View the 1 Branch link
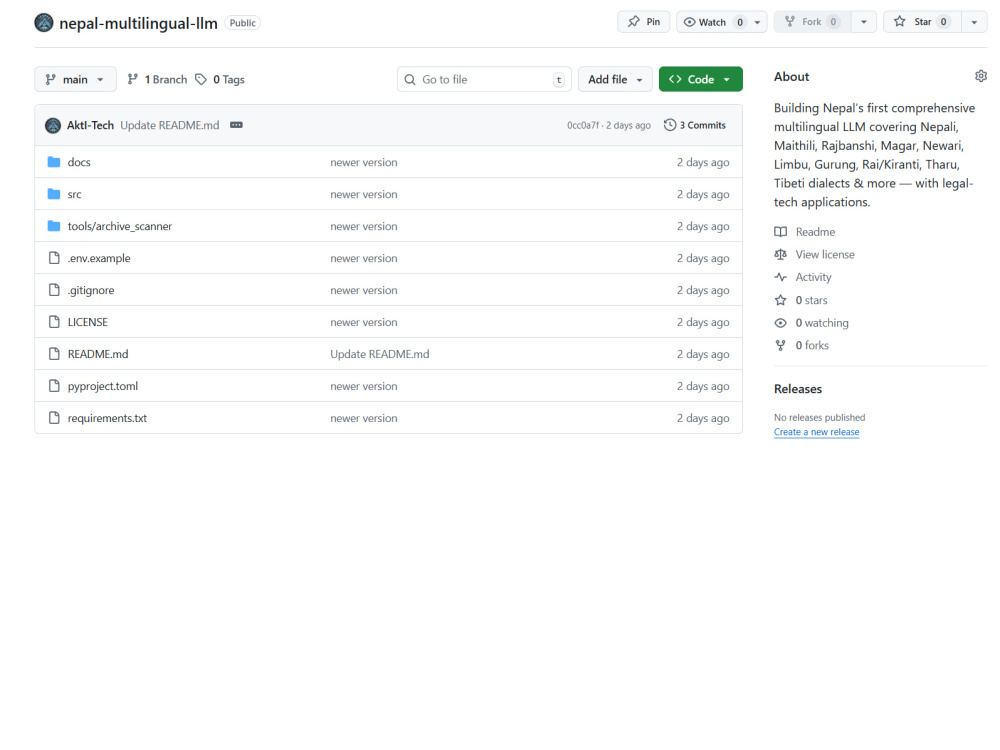The height and width of the screenshot is (750, 1000). 157,79
